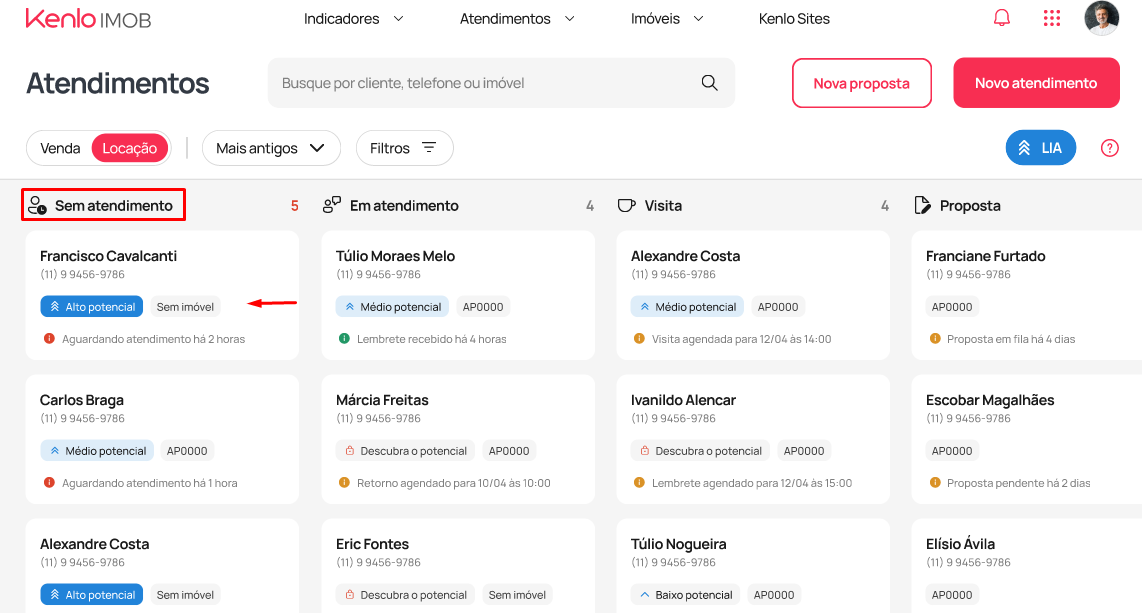The image size is (1142, 613).
Task: Click Médio potencial tag on Carlos Braga
Action: [x=97, y=451]
